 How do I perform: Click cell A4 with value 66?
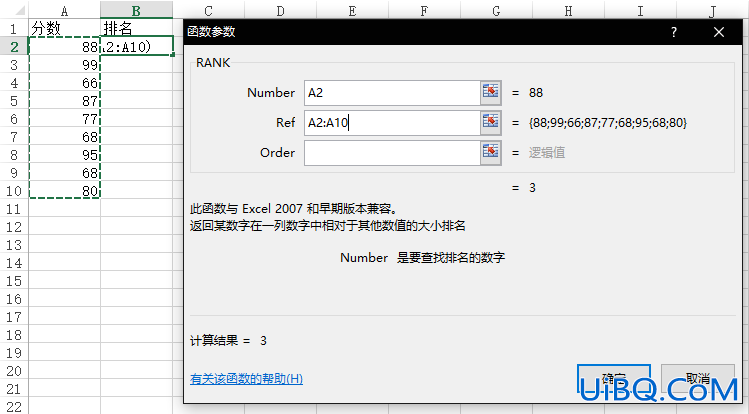(64, 83)
